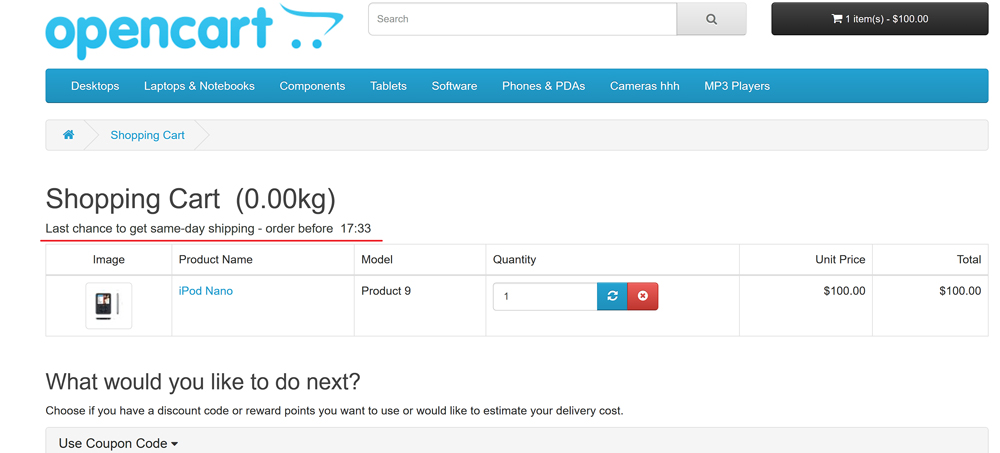
Task: Open the Components menu
Action: tap(312, 86)
